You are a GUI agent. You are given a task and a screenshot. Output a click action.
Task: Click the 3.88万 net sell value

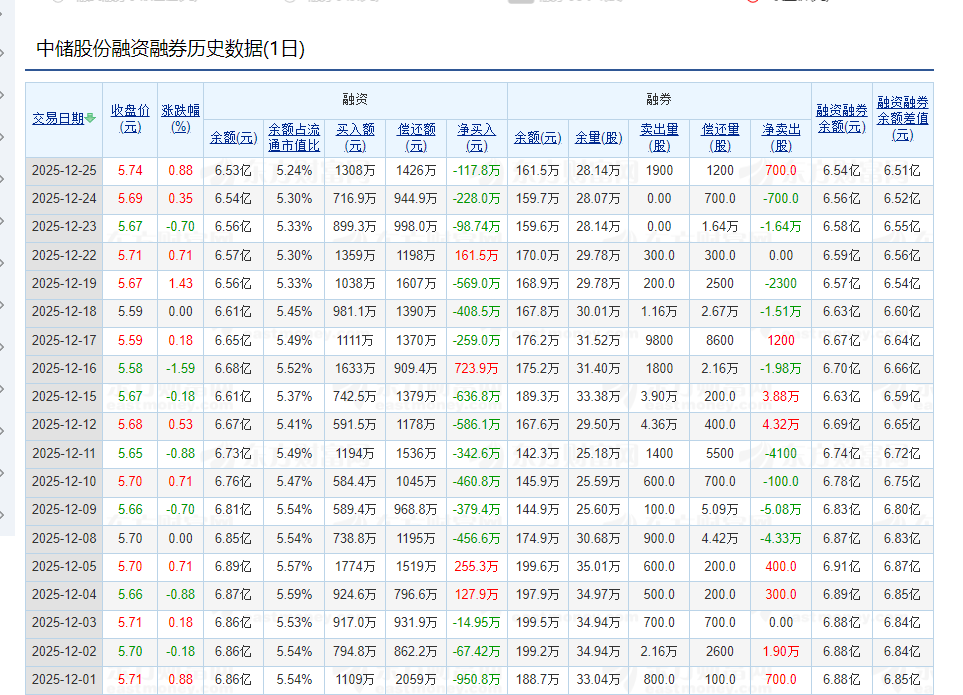pos(781,397)
